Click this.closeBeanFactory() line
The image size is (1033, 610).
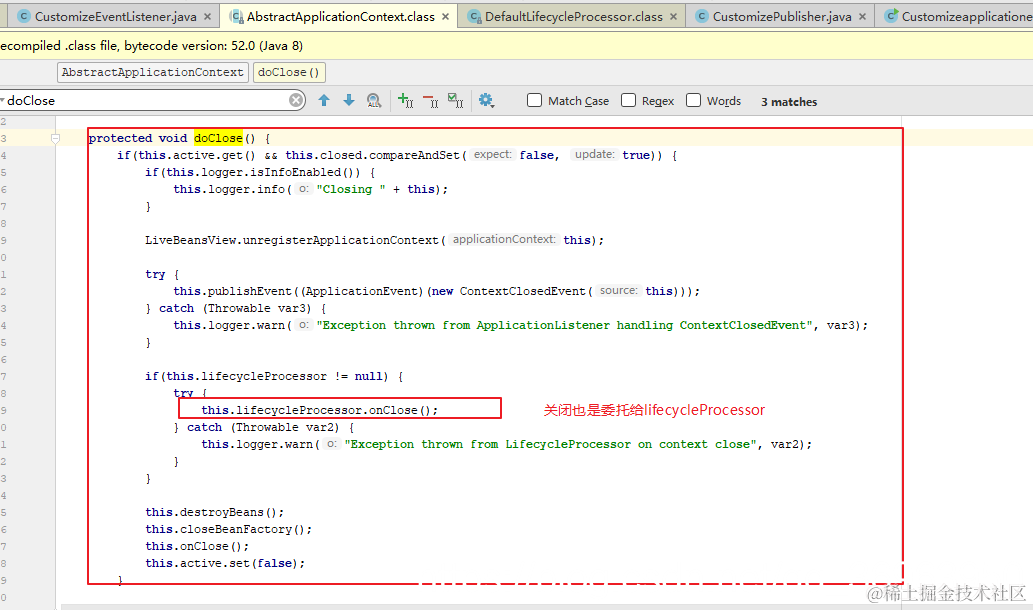[229, 529]
